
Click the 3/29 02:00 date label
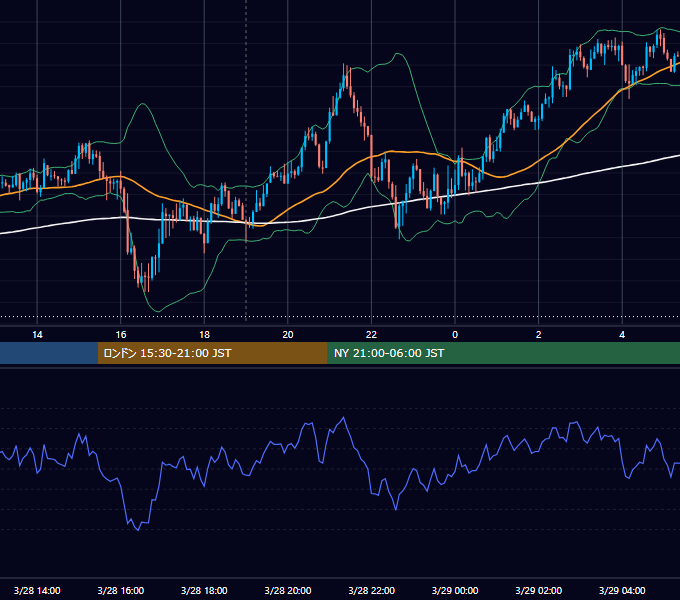539,590
